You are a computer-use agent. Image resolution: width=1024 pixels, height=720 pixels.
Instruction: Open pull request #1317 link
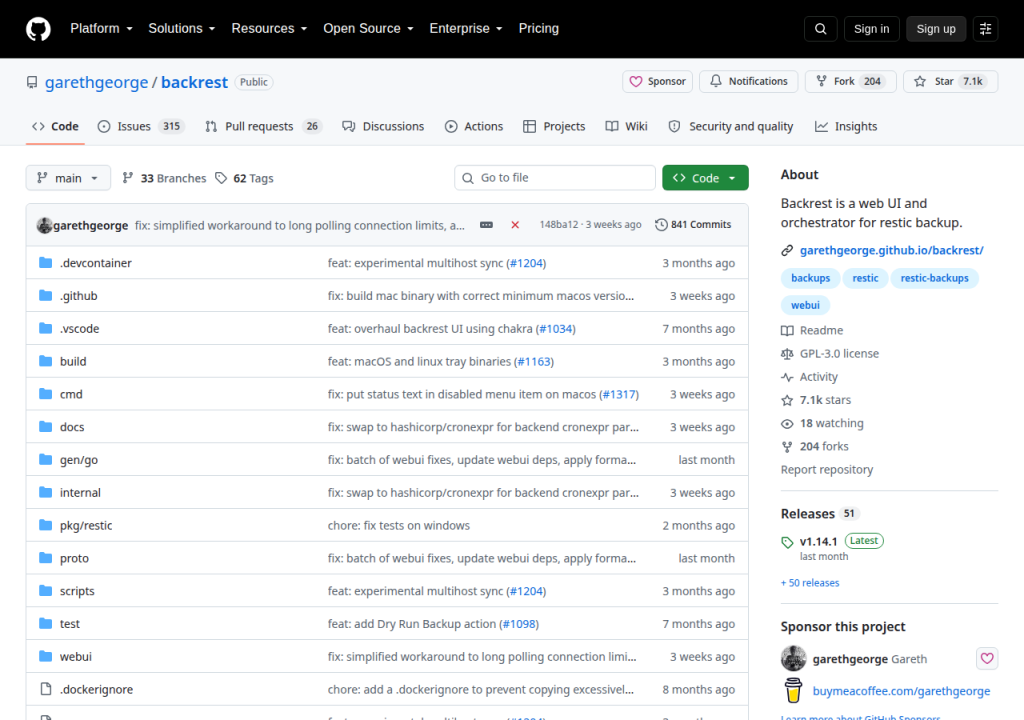click(618, 395)
